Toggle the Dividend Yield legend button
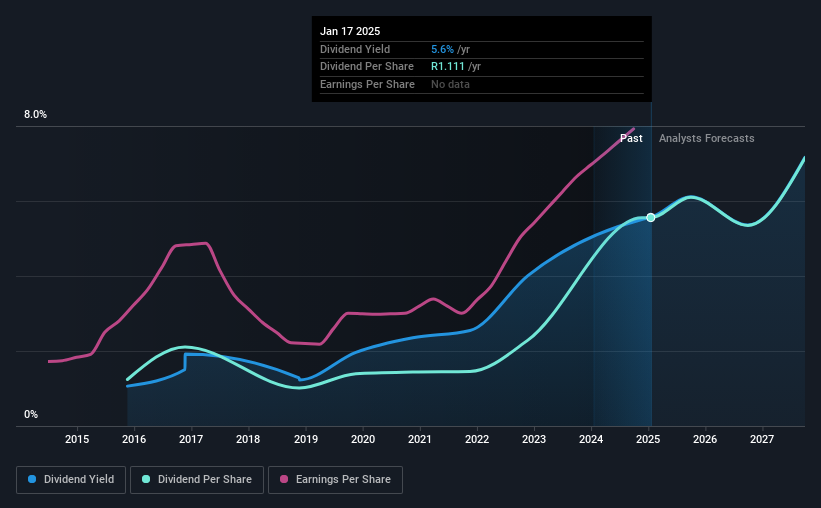Viewport: 821px width, 508px height. pos(71,480)
